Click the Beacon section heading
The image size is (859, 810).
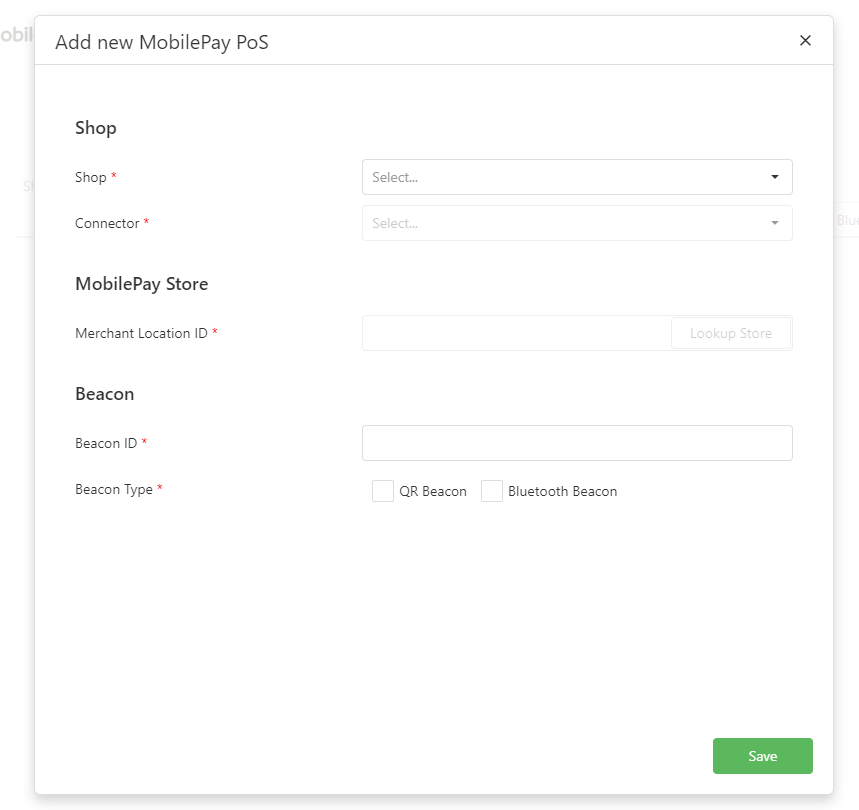click(x=105, y=394)
